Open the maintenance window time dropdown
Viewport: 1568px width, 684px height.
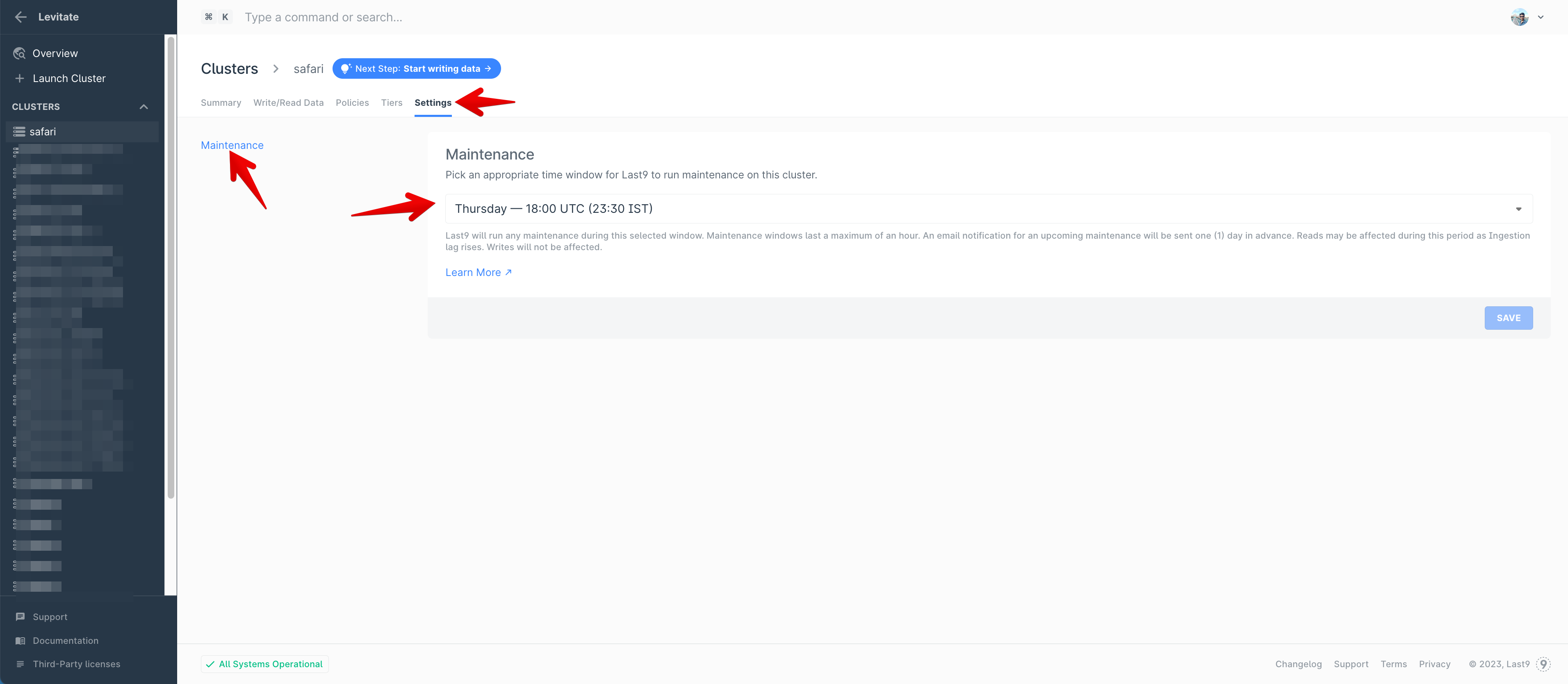click(989, 209)
